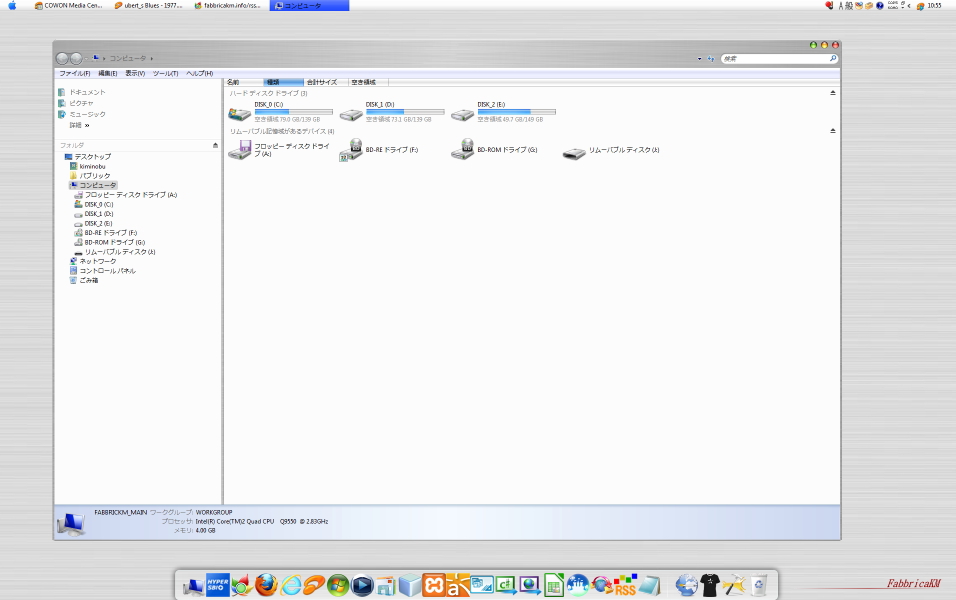Open the RSS reader dock icon
Viewport: 956px width, 600px height.
pos(625,585)
